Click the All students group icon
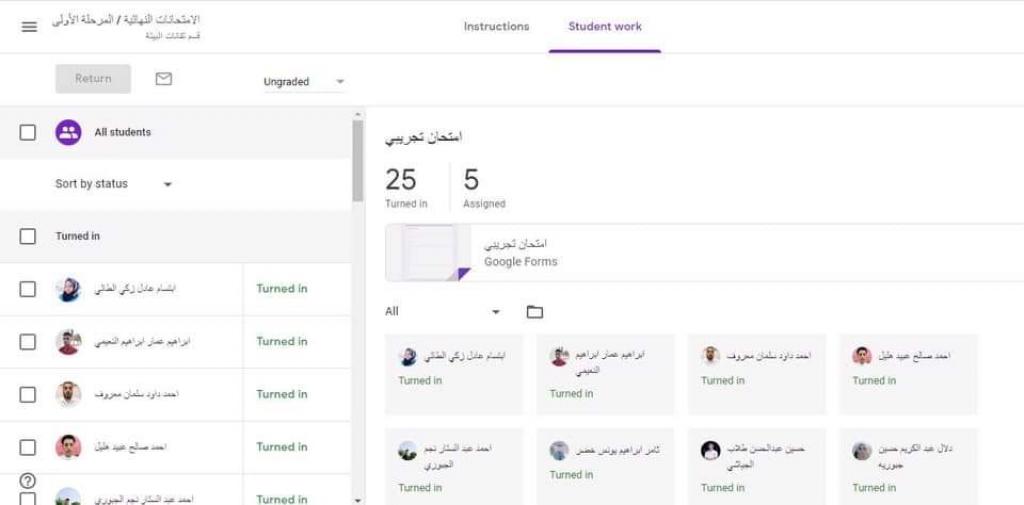This screenshot has width=1024, height=505. 68,132
